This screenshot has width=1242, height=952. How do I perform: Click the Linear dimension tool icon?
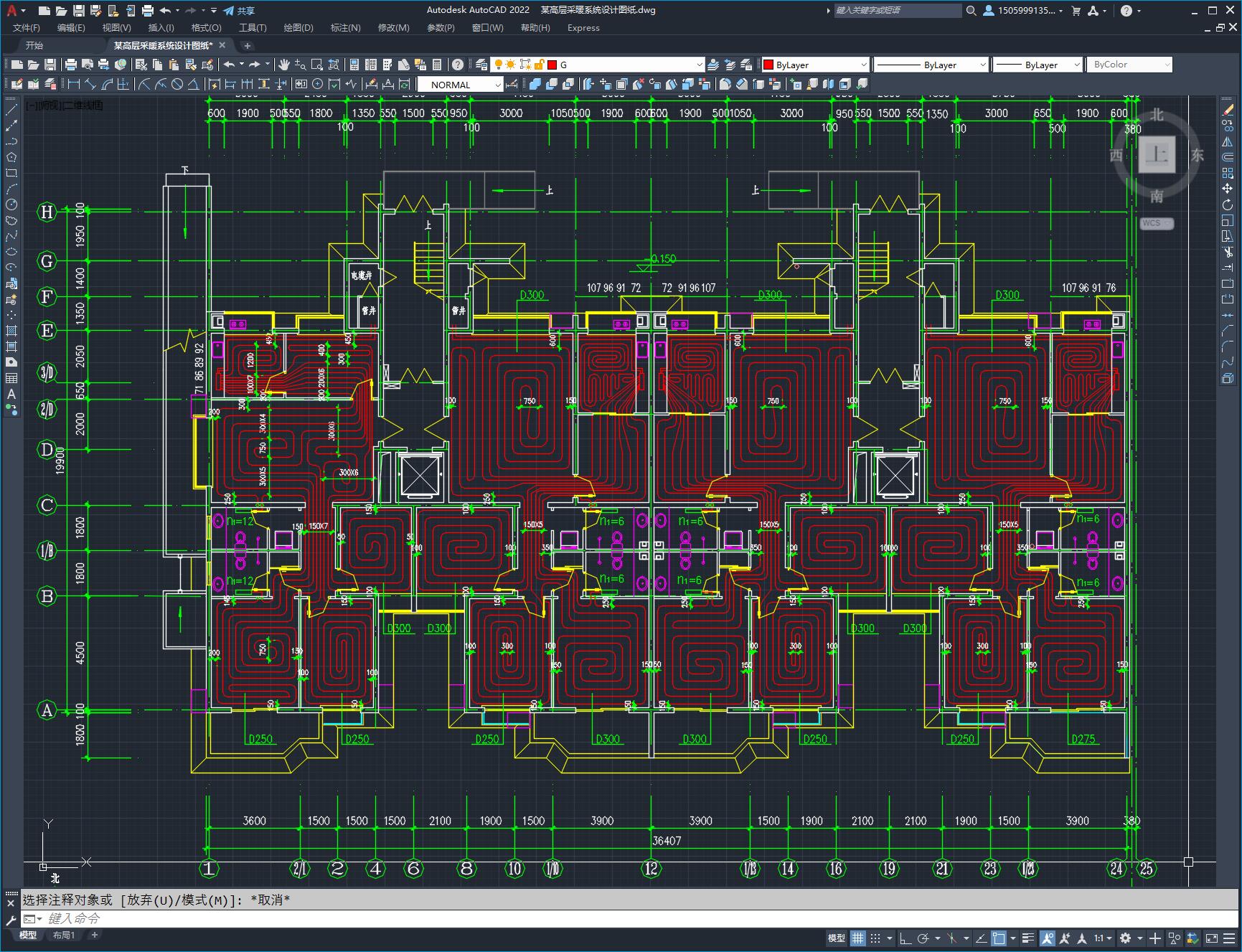click(73, 85)
